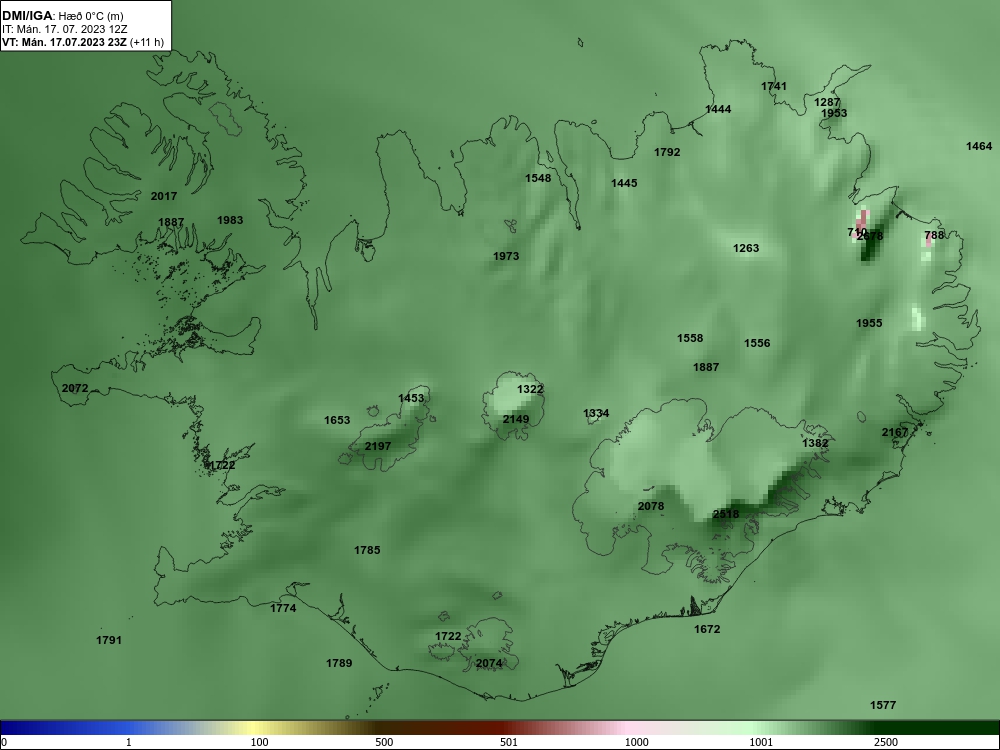
Task: Select the 1464 value offshore to the east
Action: pyautogui.click(x=980, y=146)
